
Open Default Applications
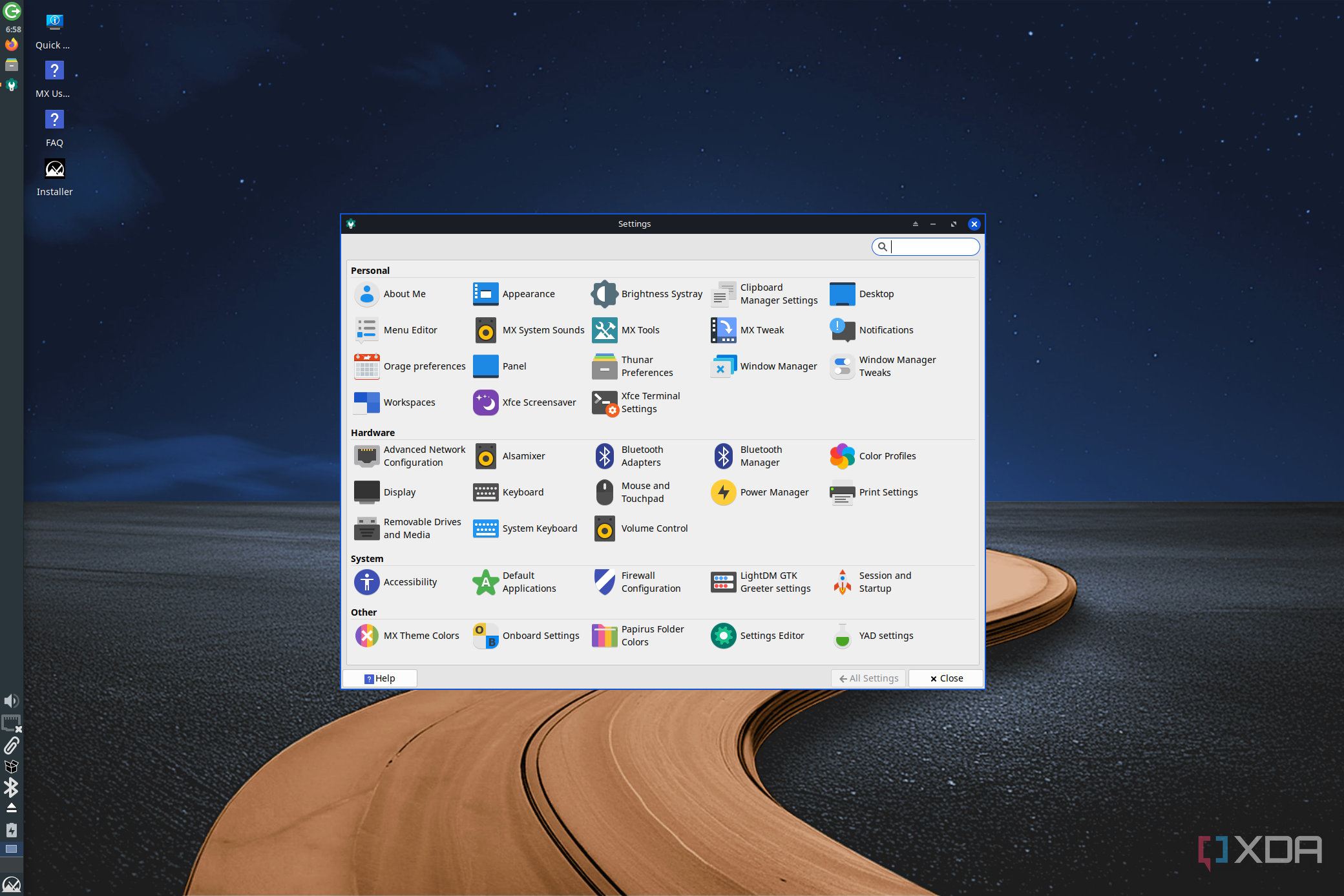point(515,582)
